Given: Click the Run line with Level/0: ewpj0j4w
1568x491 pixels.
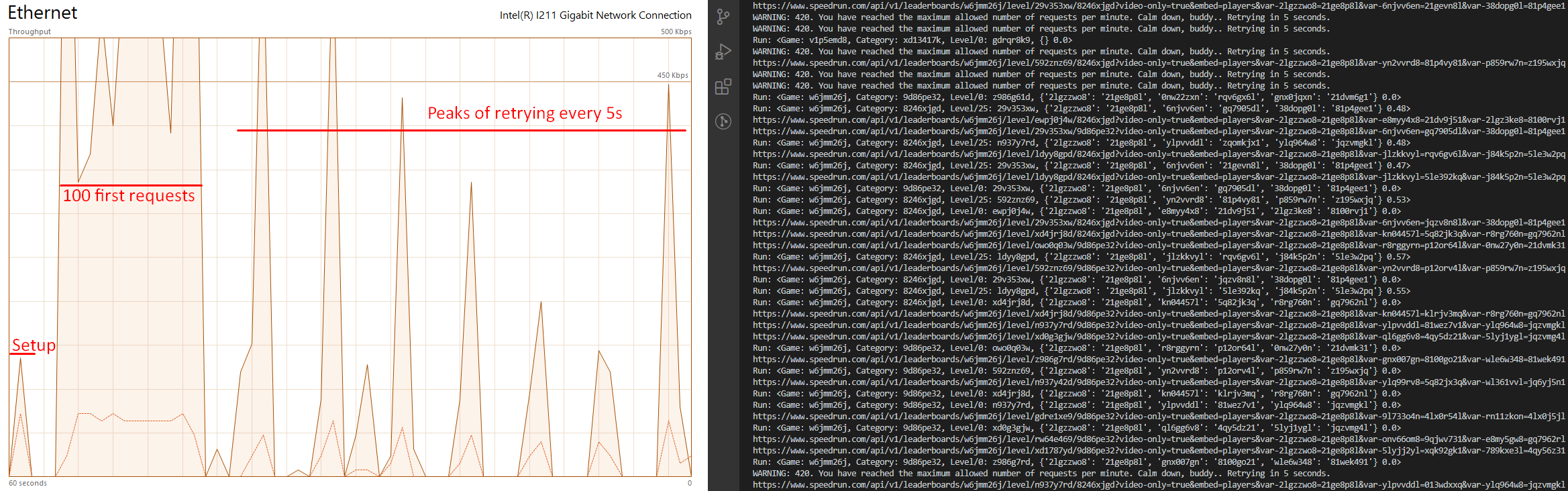Looking at the screenshot, I should click(1077, 211).
